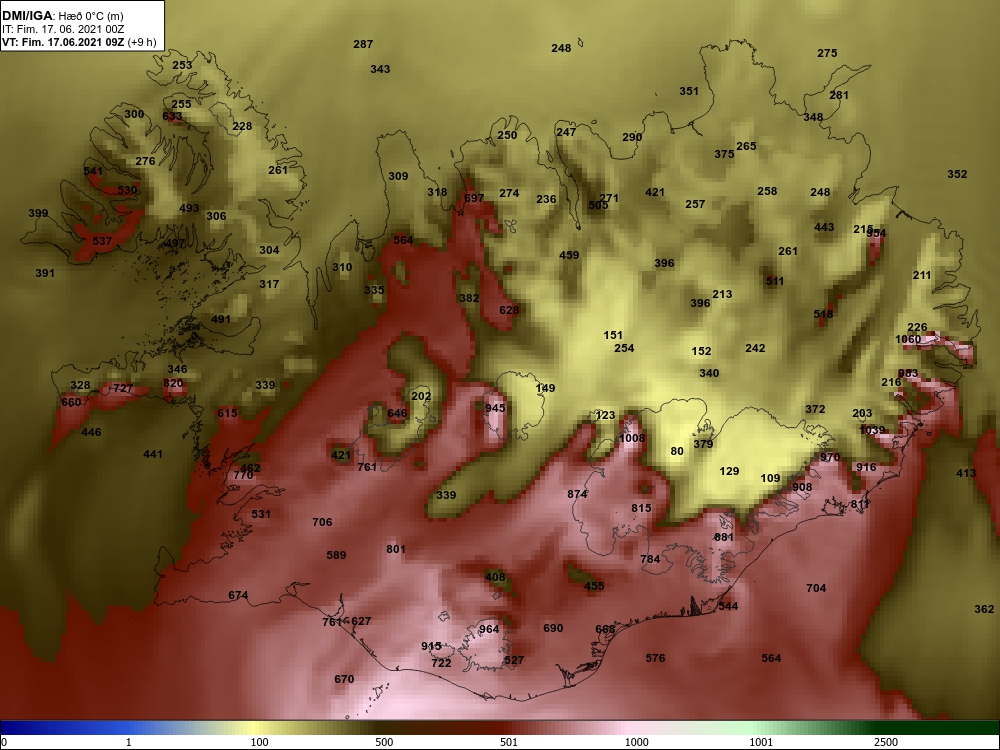1000x750 pixels.
Task: Click the map value 670
Action: [344, 679]
